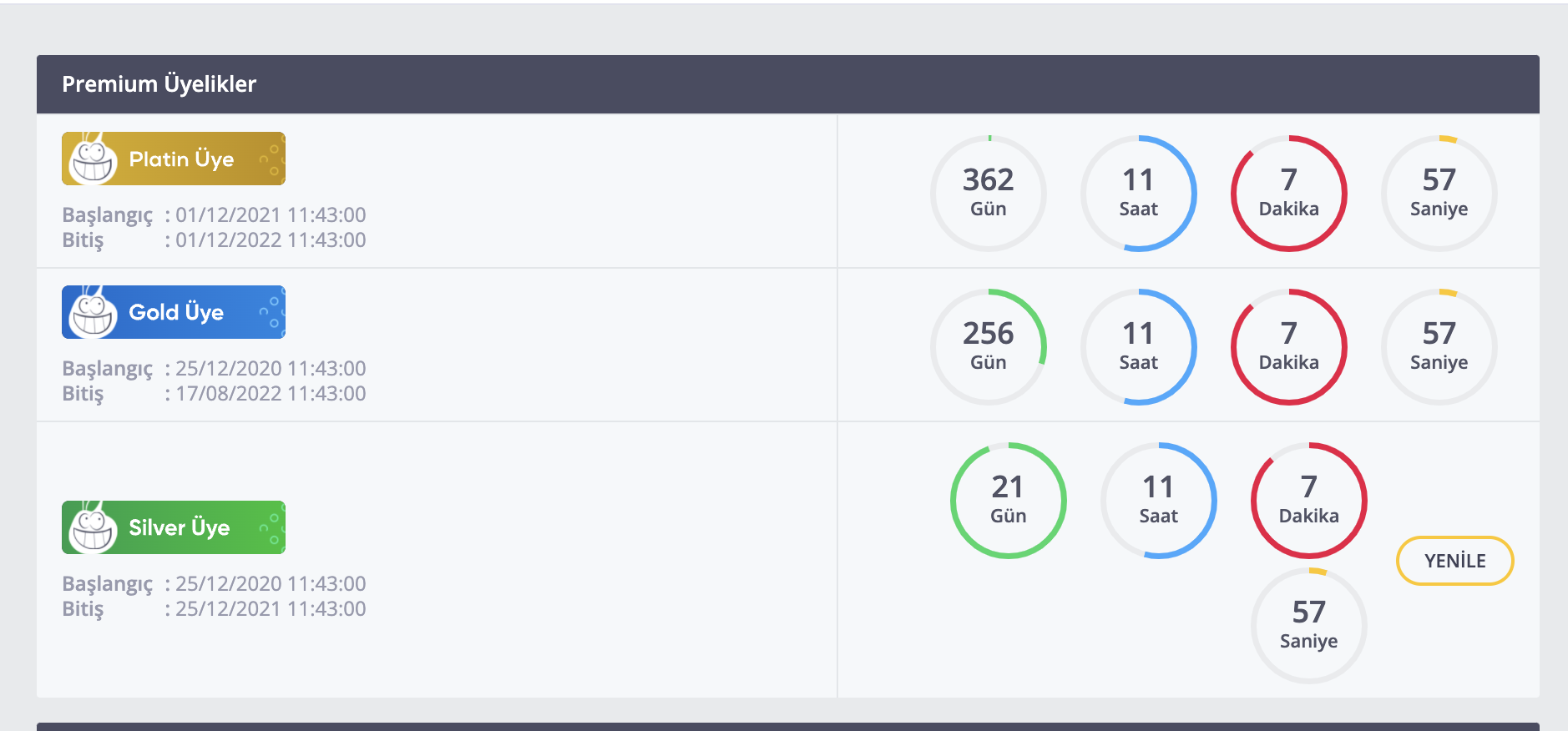This screenshot has height=731, width=1568.
Task: Click the Silver Üye green badge
Action: [174, 527]
